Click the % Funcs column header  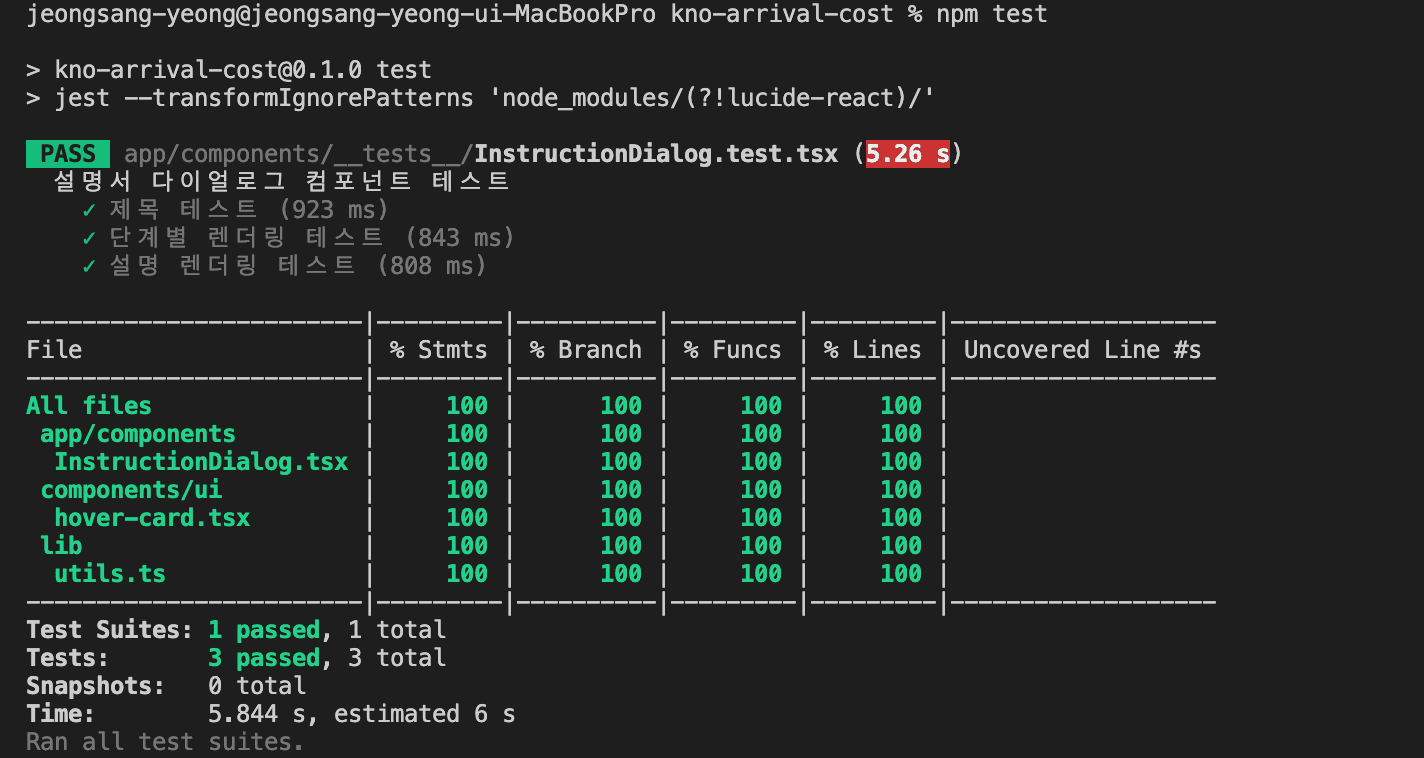click(732, 350)
